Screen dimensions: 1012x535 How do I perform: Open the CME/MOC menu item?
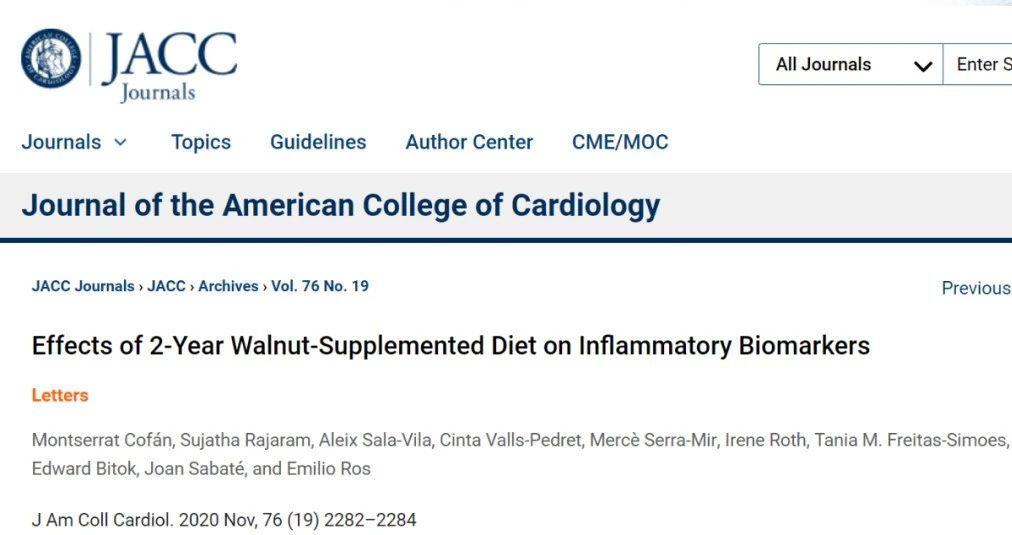[620, 142]
